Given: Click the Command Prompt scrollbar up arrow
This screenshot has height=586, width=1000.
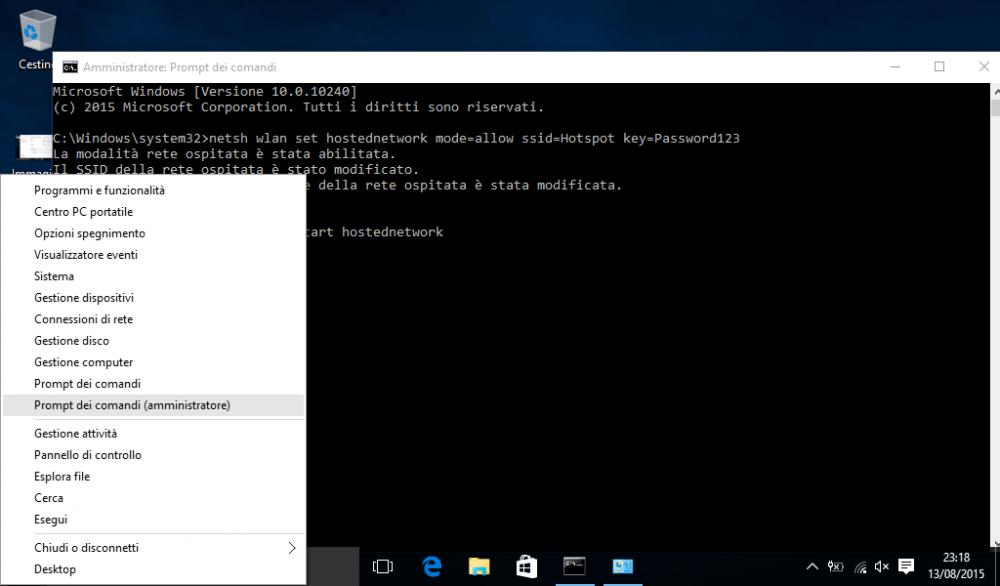Looking at the screenshot, I should pos(993,92).
